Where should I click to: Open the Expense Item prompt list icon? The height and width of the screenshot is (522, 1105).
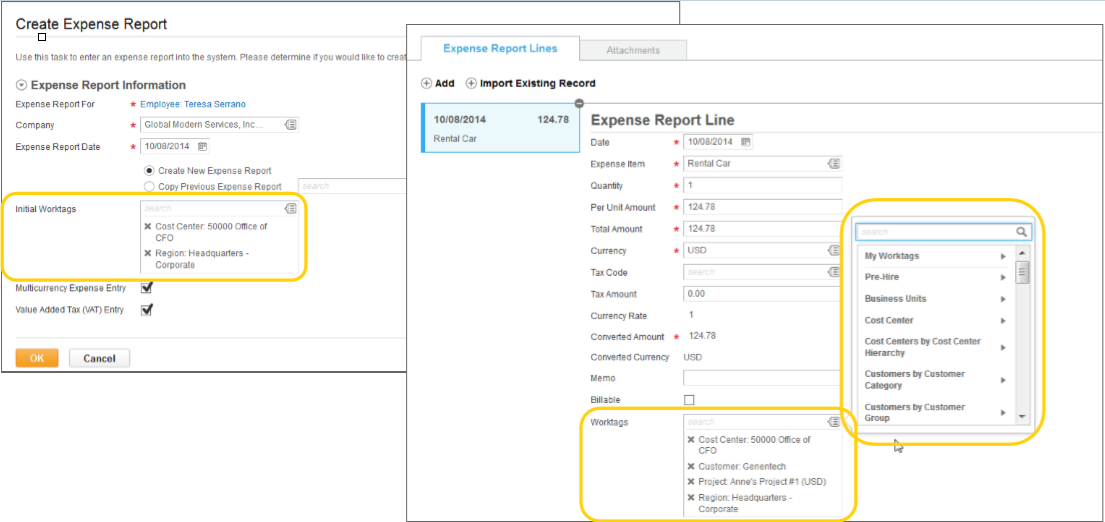[834, 163]
